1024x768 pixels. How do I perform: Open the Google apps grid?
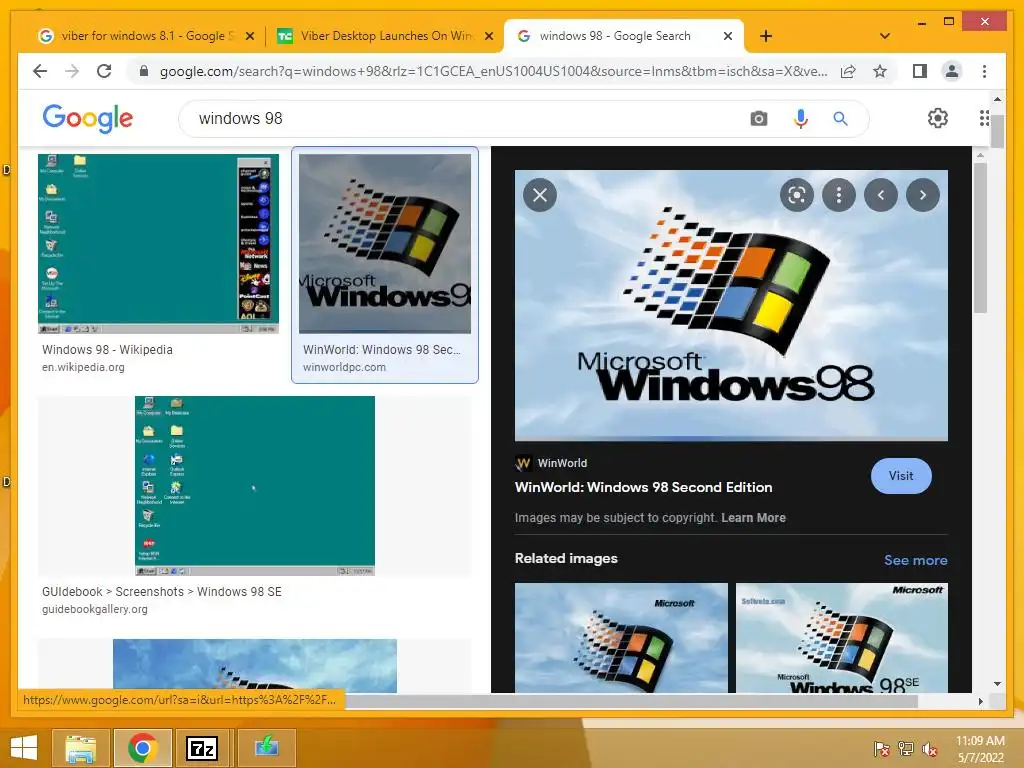click(984, 118)
